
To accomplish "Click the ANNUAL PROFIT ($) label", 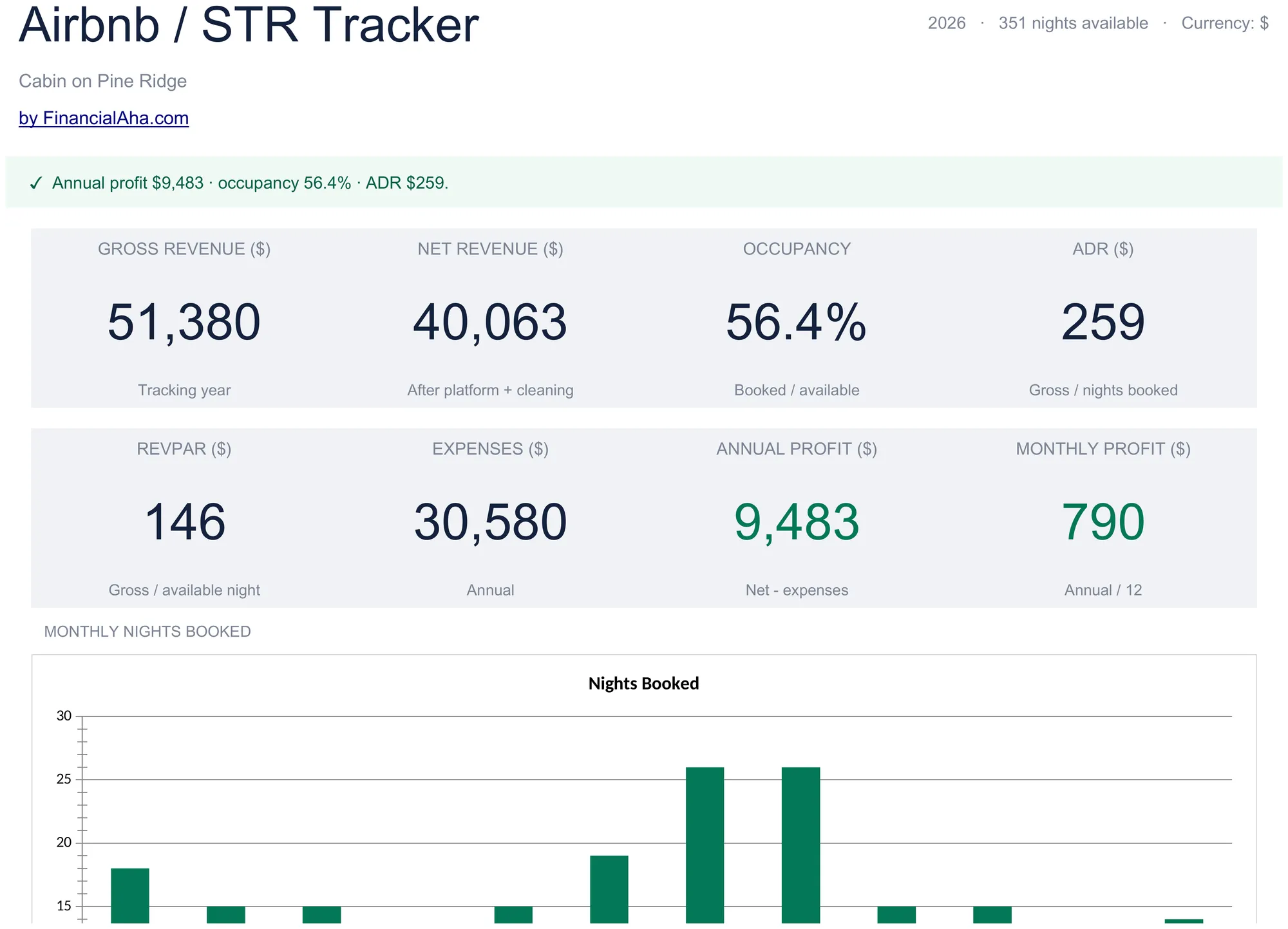I will point(797,449).
